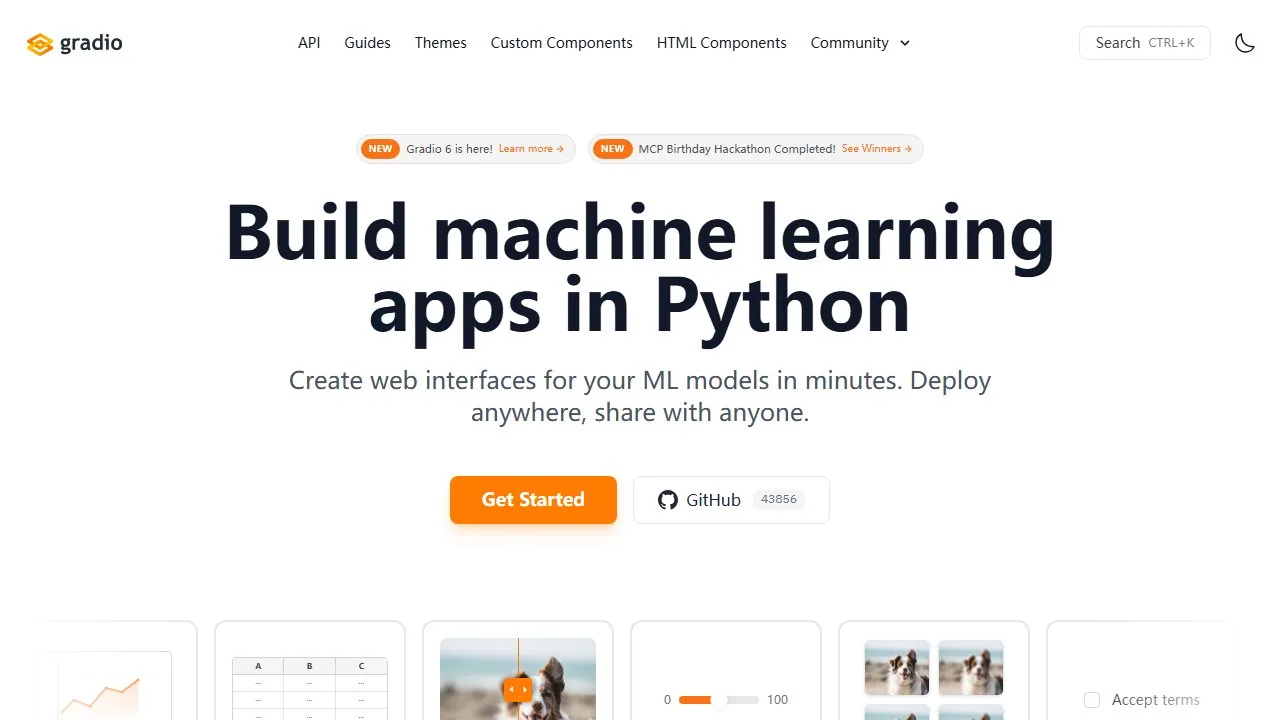Click the Gradio logo in the header

pos(75,43)
